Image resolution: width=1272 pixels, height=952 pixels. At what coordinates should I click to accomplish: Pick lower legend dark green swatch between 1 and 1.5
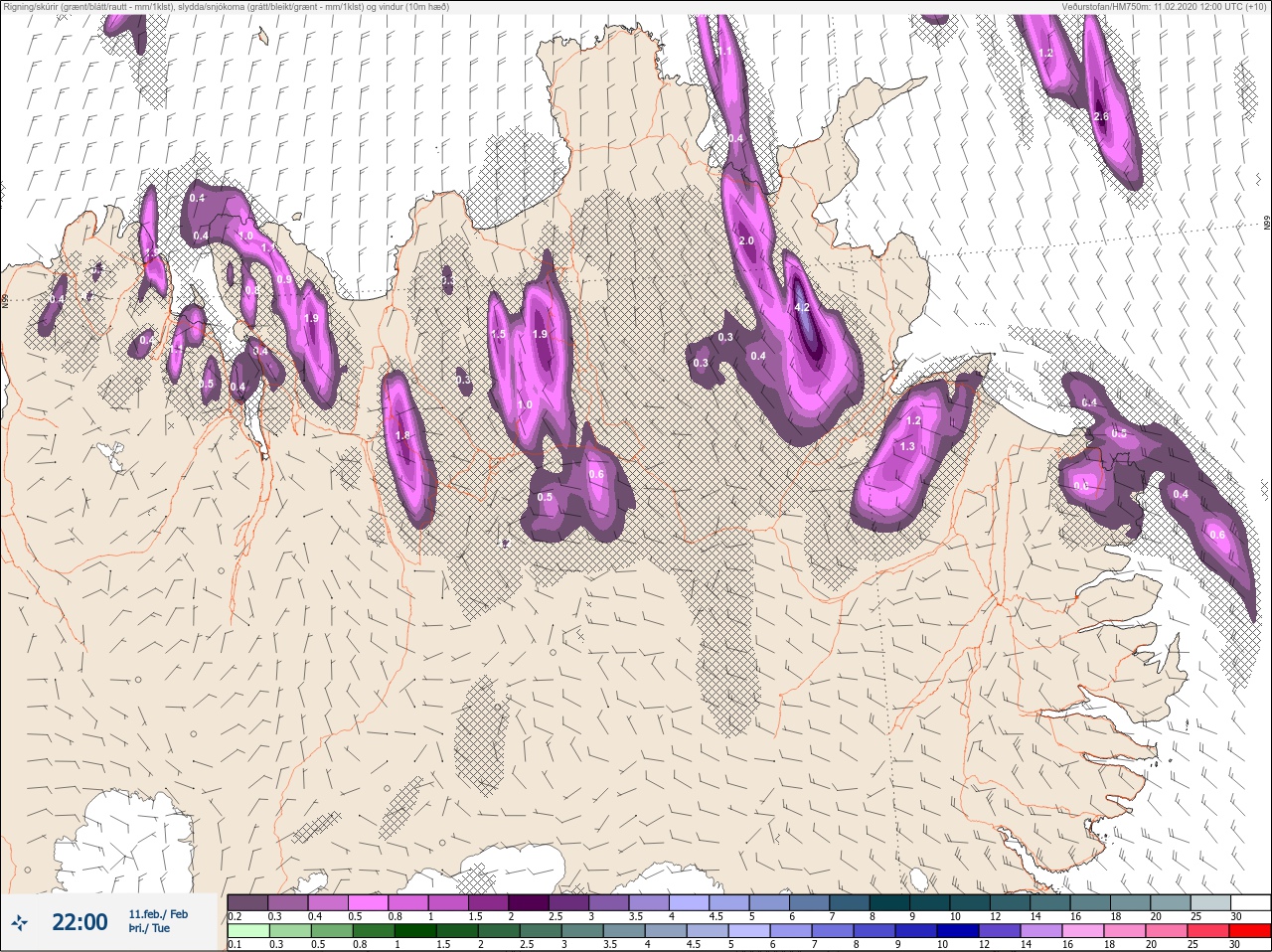point(416,931)
